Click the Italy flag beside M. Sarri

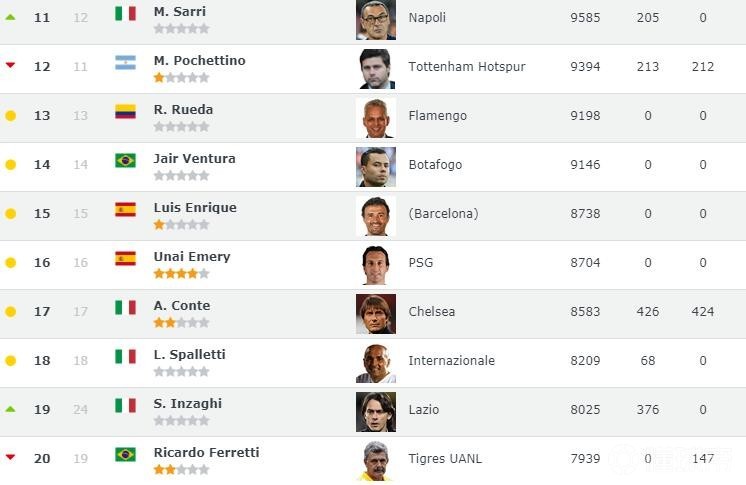click(125, 14)
